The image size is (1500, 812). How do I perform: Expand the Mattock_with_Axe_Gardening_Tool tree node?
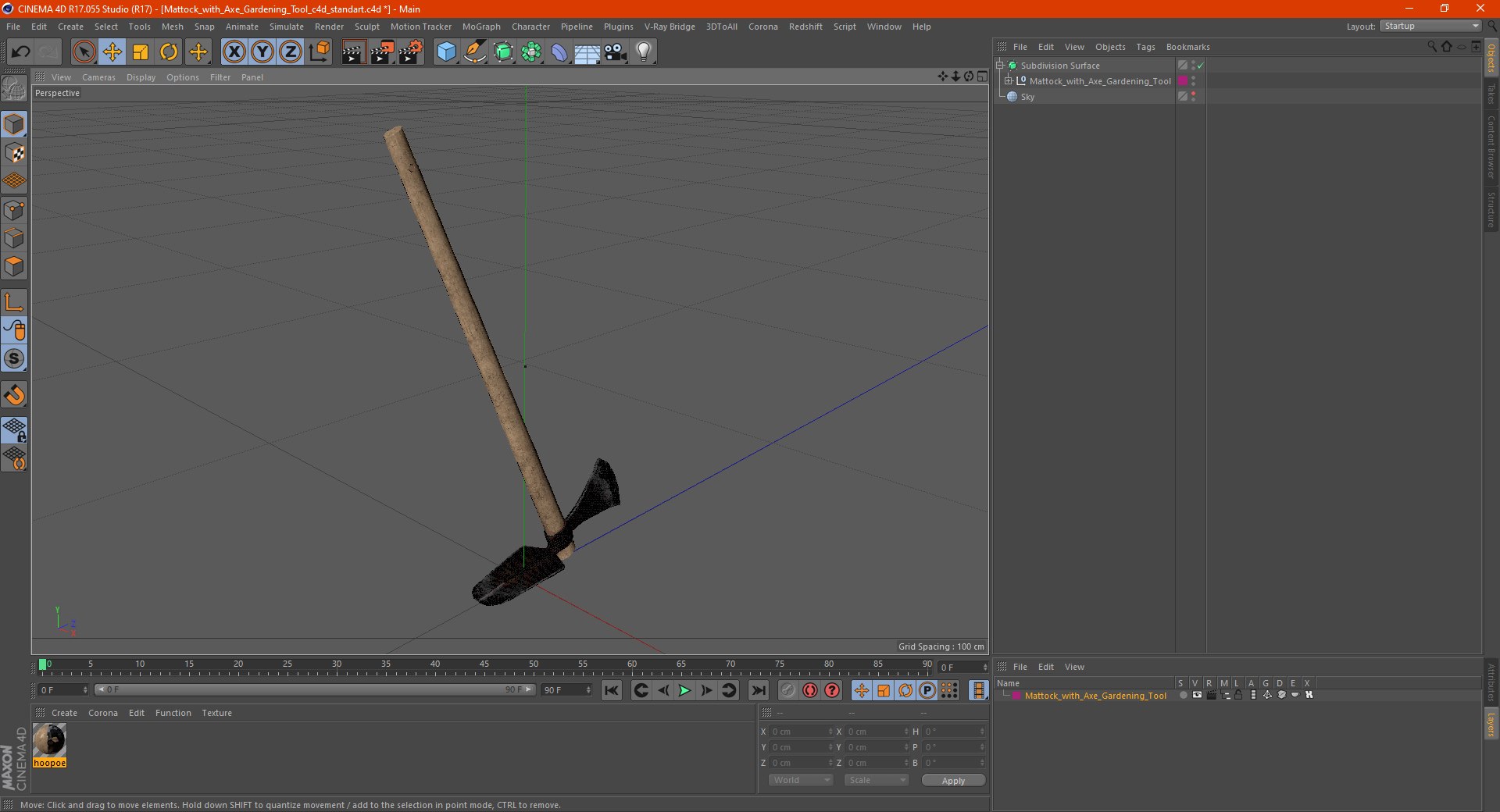pos(1009,81)
